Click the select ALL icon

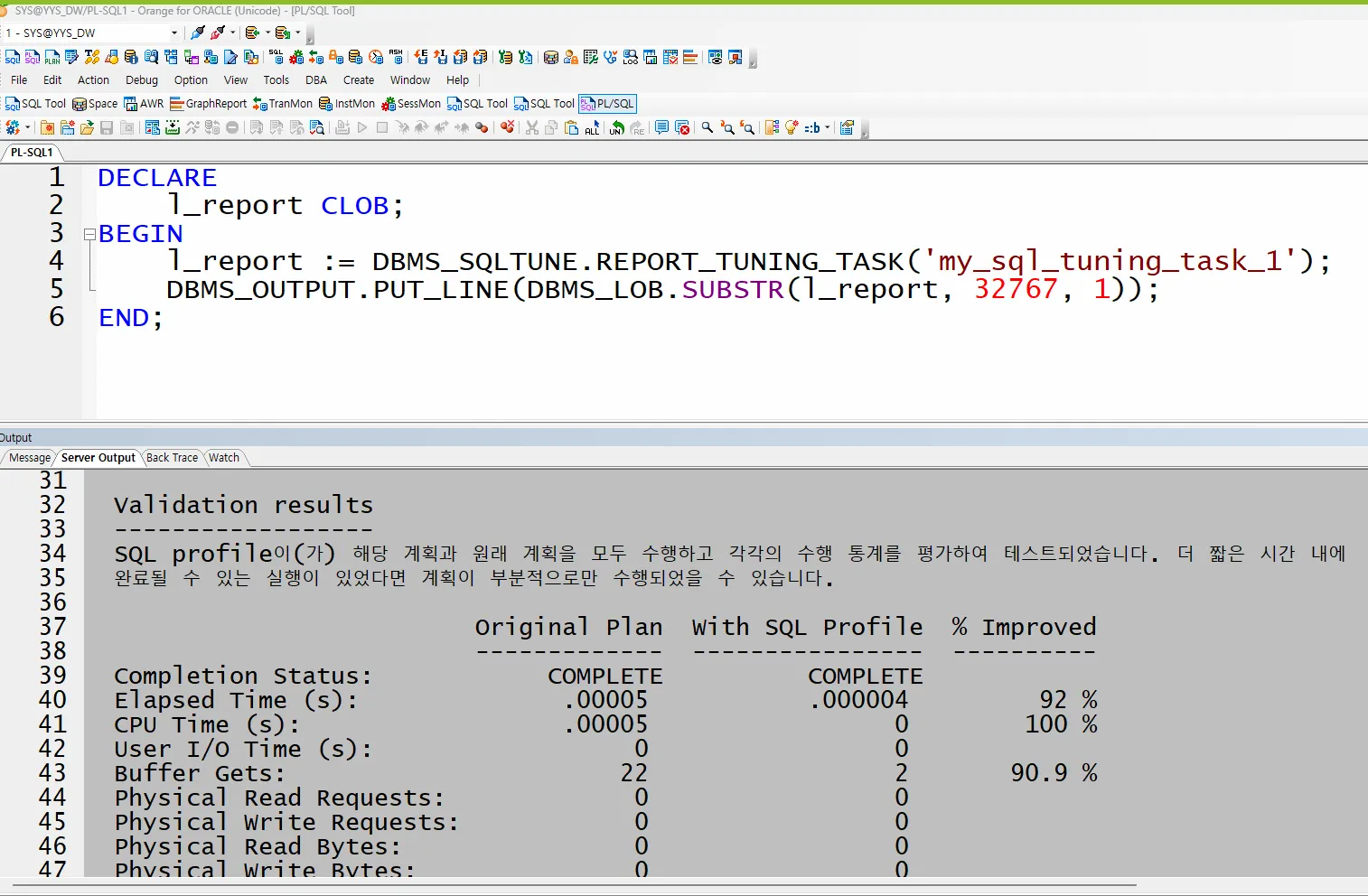592,127
